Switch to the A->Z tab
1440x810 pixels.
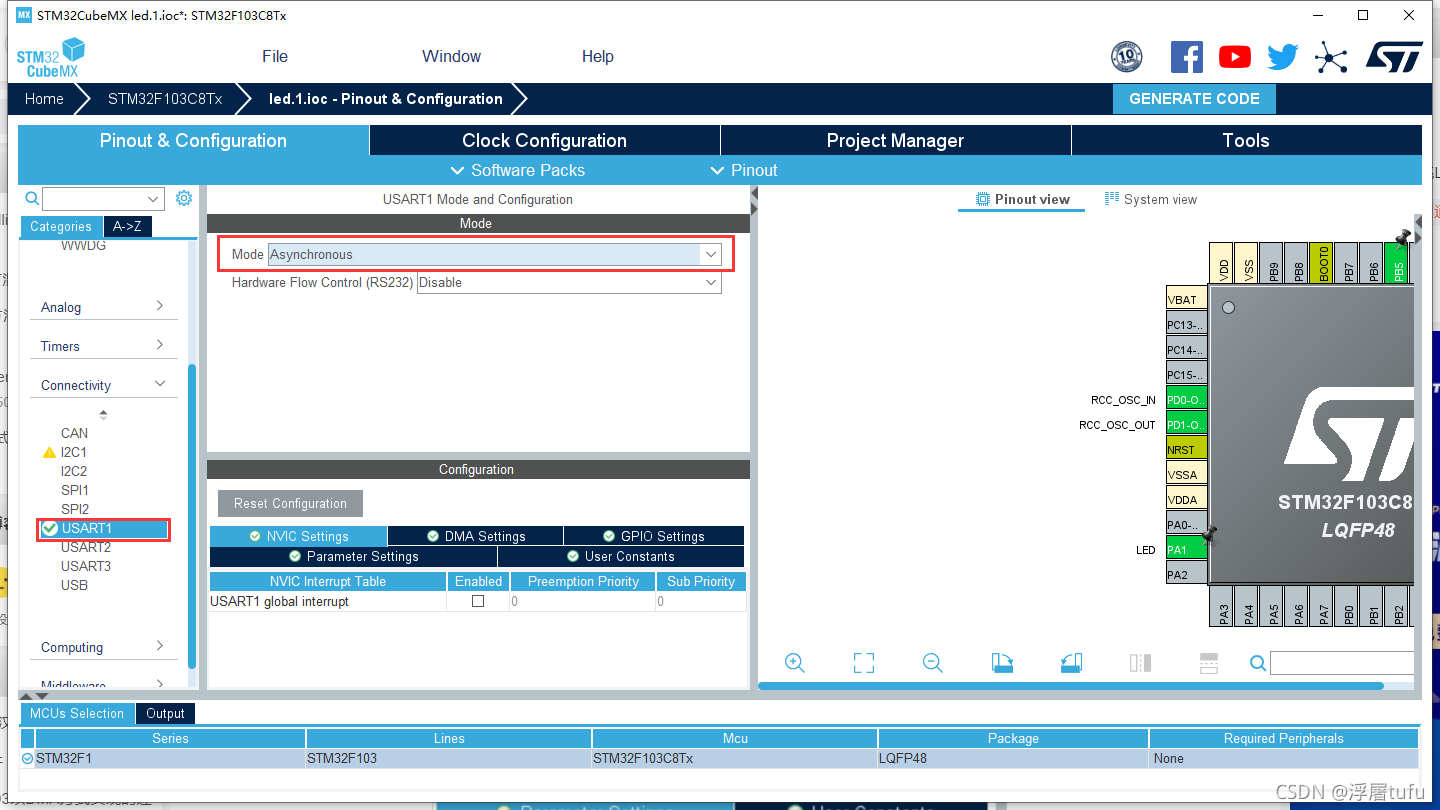click(127, 226)
